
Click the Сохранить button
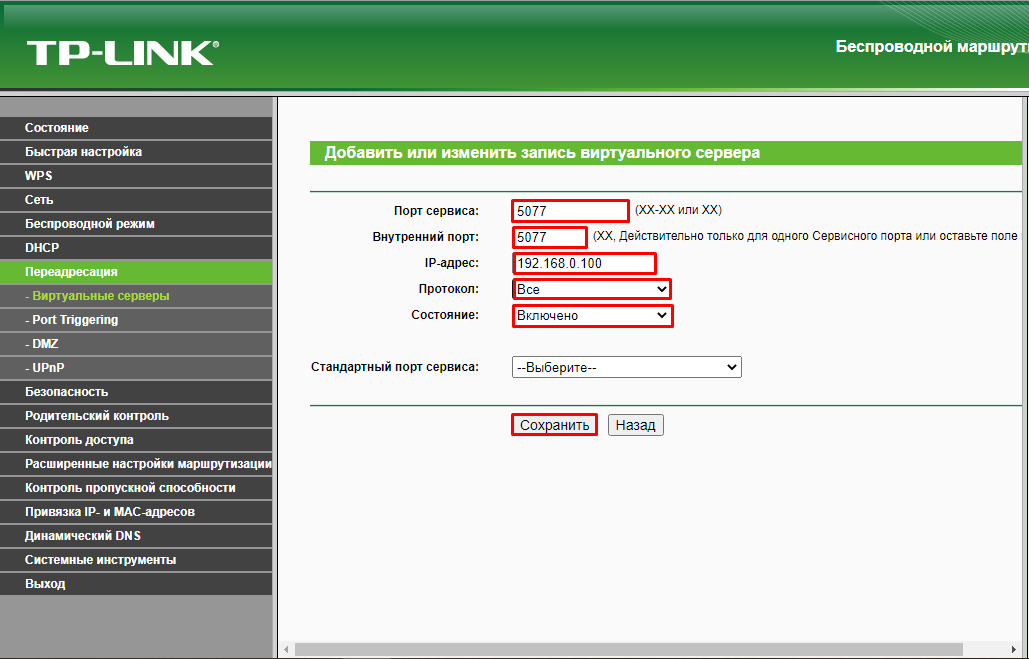point(555,425)
